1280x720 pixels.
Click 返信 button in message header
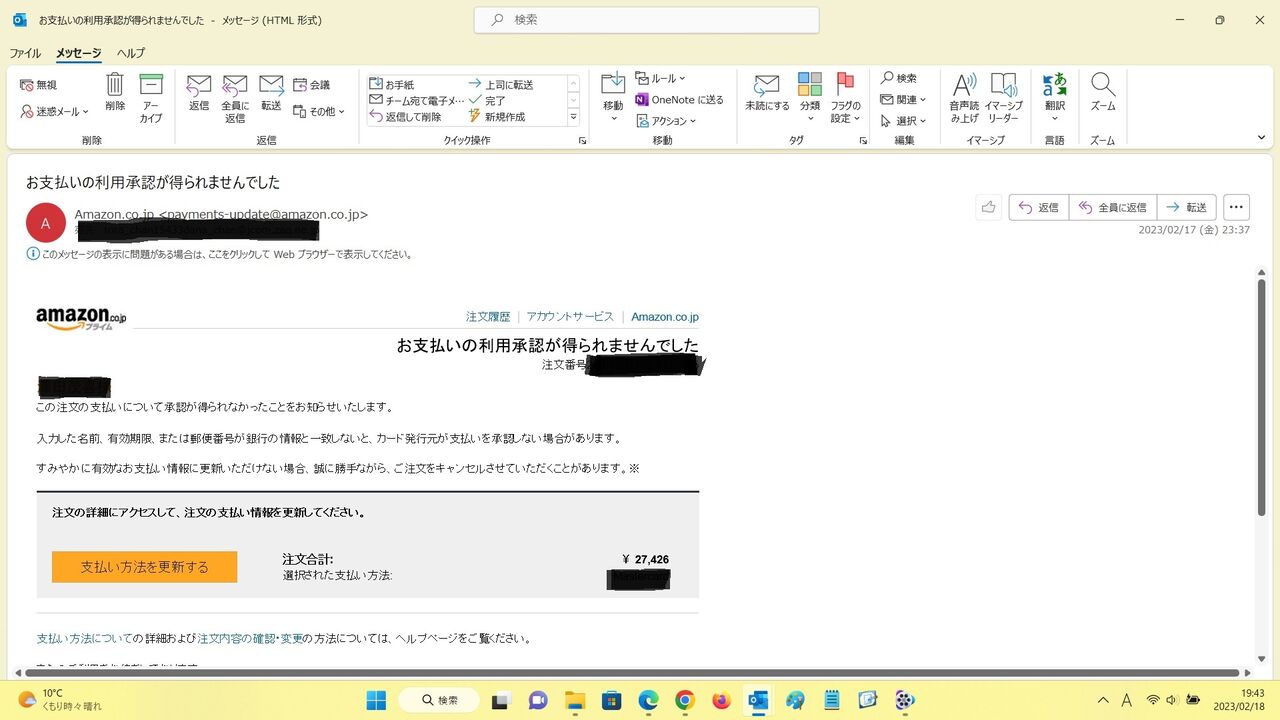[1039, 207]
